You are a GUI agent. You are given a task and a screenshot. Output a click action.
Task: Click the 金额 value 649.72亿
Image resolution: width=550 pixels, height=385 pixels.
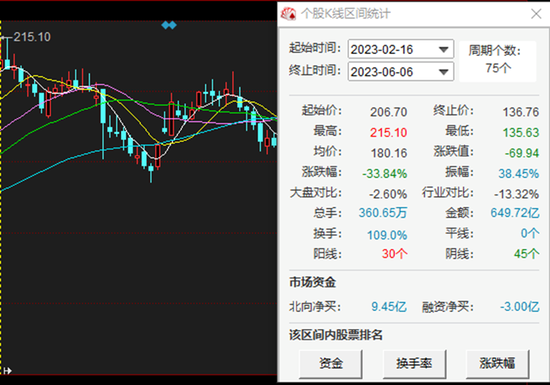515,213
